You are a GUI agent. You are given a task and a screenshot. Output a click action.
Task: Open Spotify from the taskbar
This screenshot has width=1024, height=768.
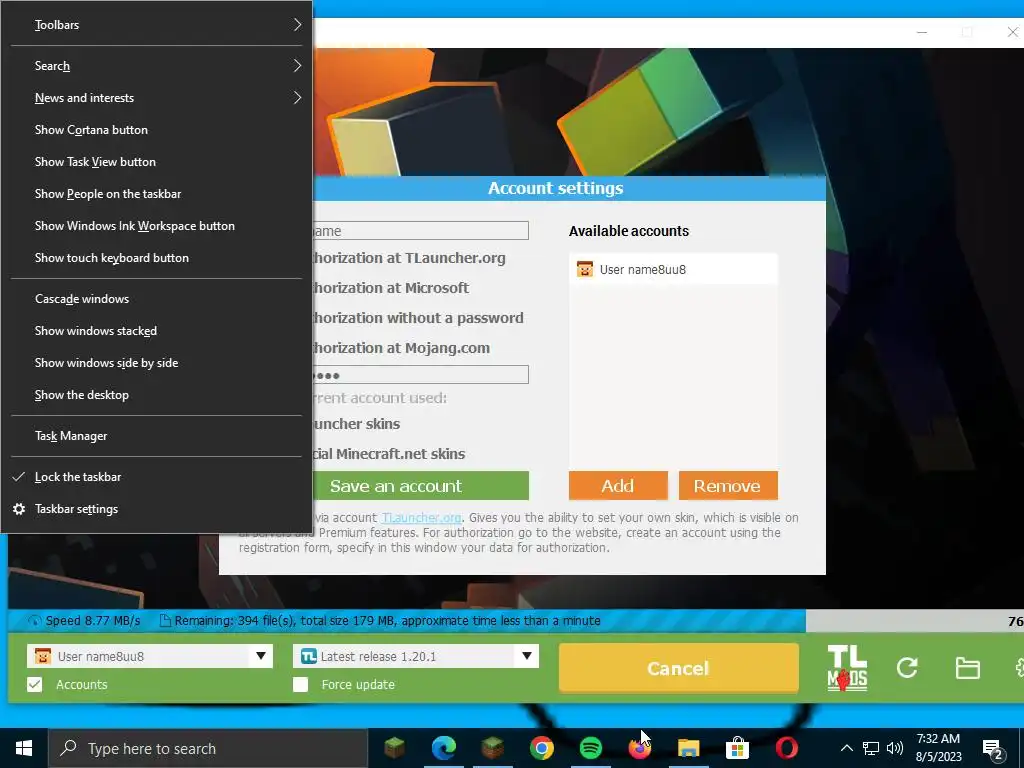coord(590,748)
